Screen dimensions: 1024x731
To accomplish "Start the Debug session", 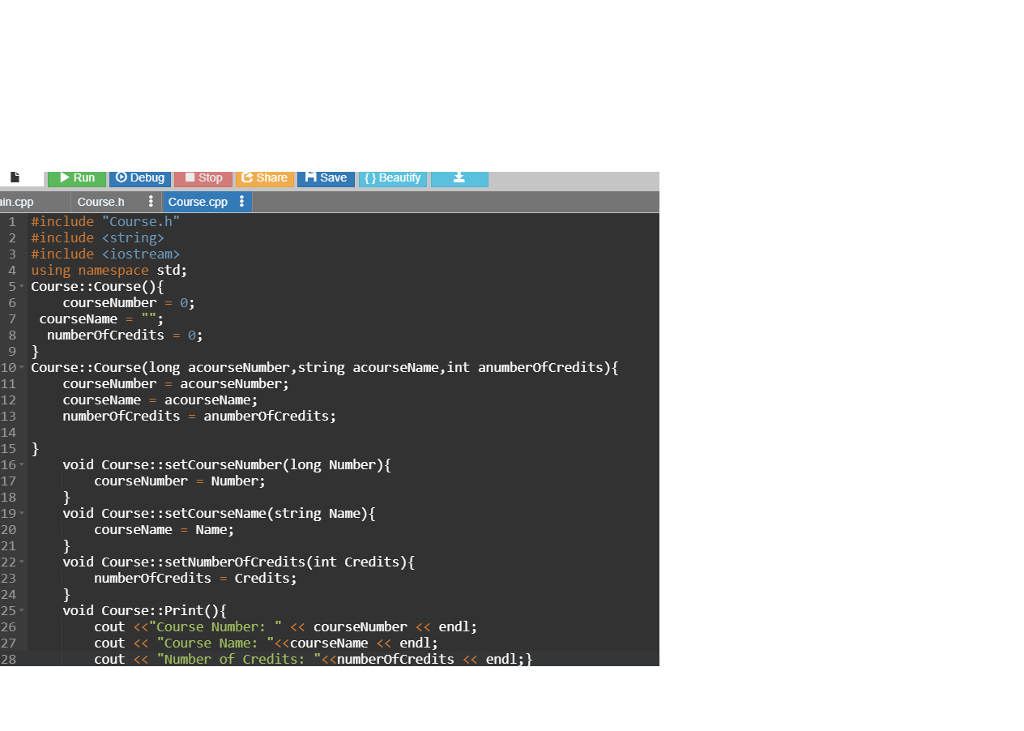I will point(140,178).
